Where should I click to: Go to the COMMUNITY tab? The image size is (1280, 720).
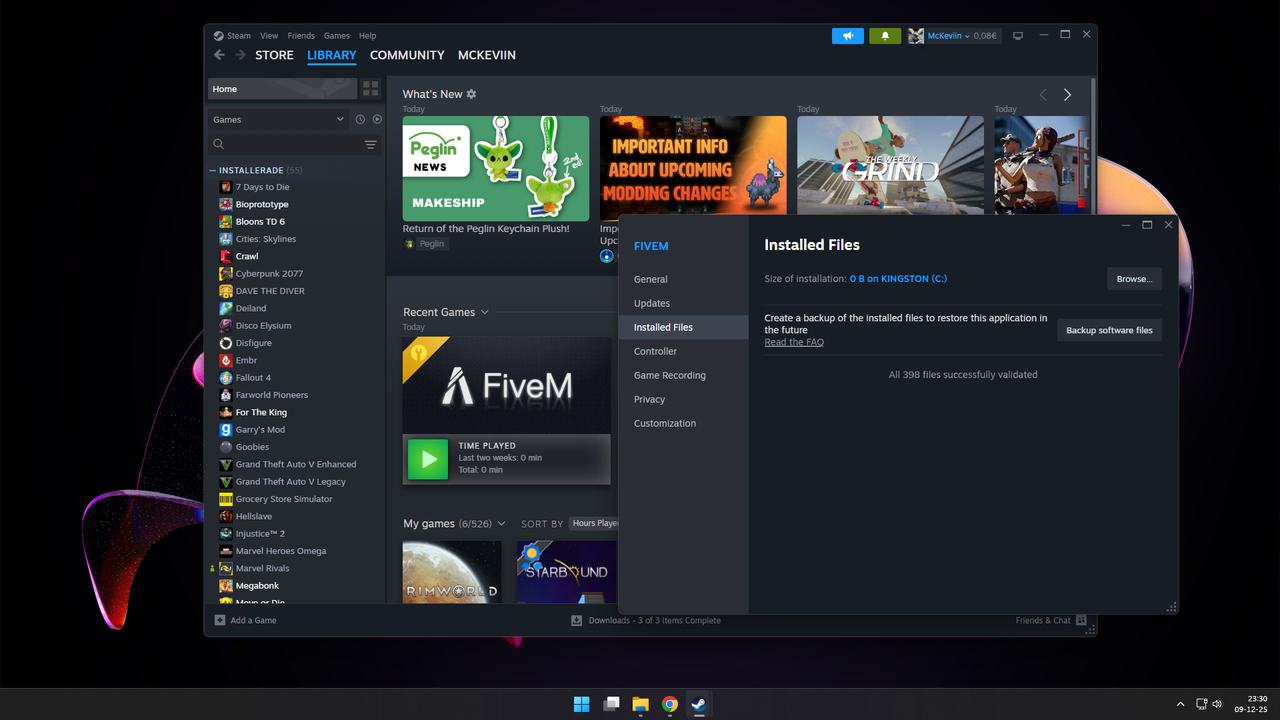click(x=407, y=55)
